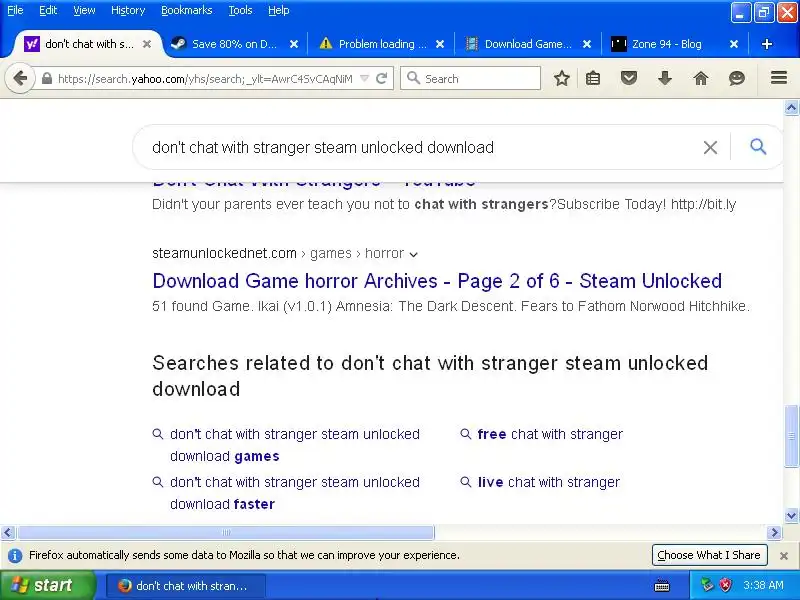Activate Firefox taskbar button don't chat with stran...
Viewport: 800px width, 600px height.
186,586
